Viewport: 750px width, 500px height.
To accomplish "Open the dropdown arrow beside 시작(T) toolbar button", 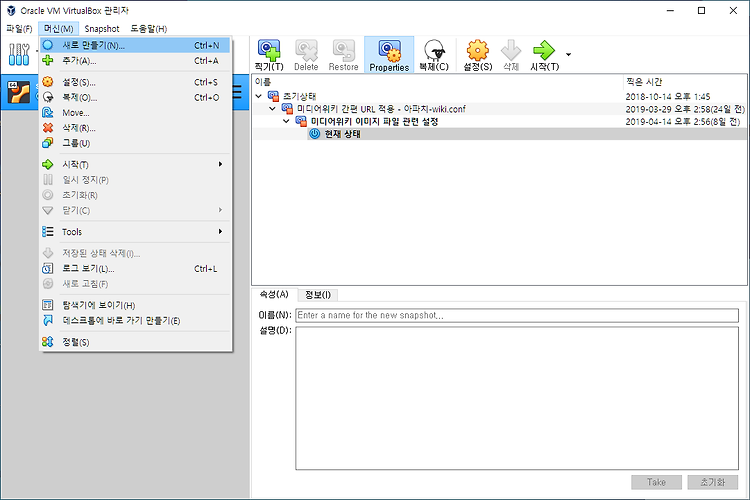I will tap(568, 55).
